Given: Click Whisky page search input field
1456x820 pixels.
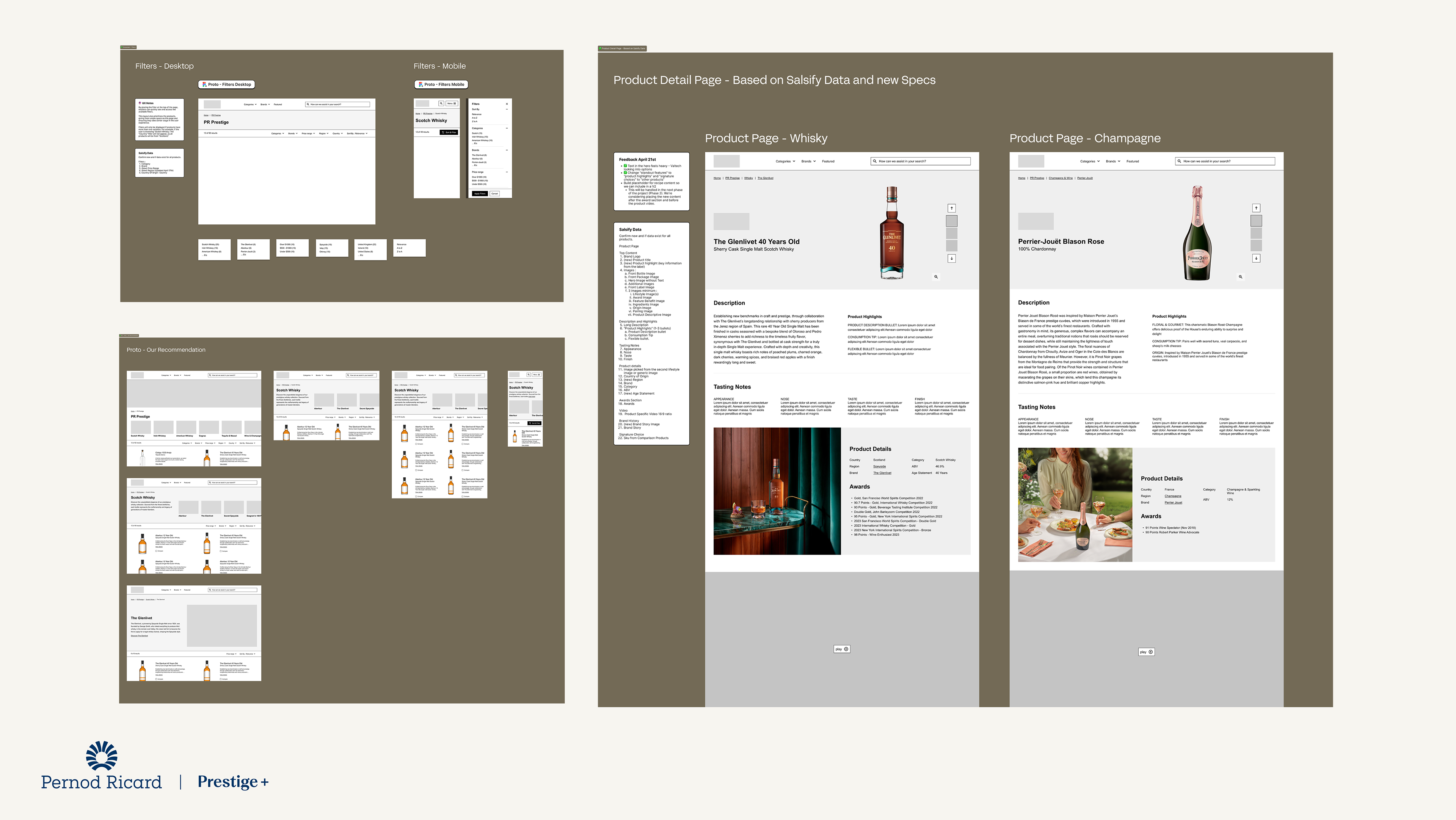Looking at the screenshot, I should (x=921, y=161).
